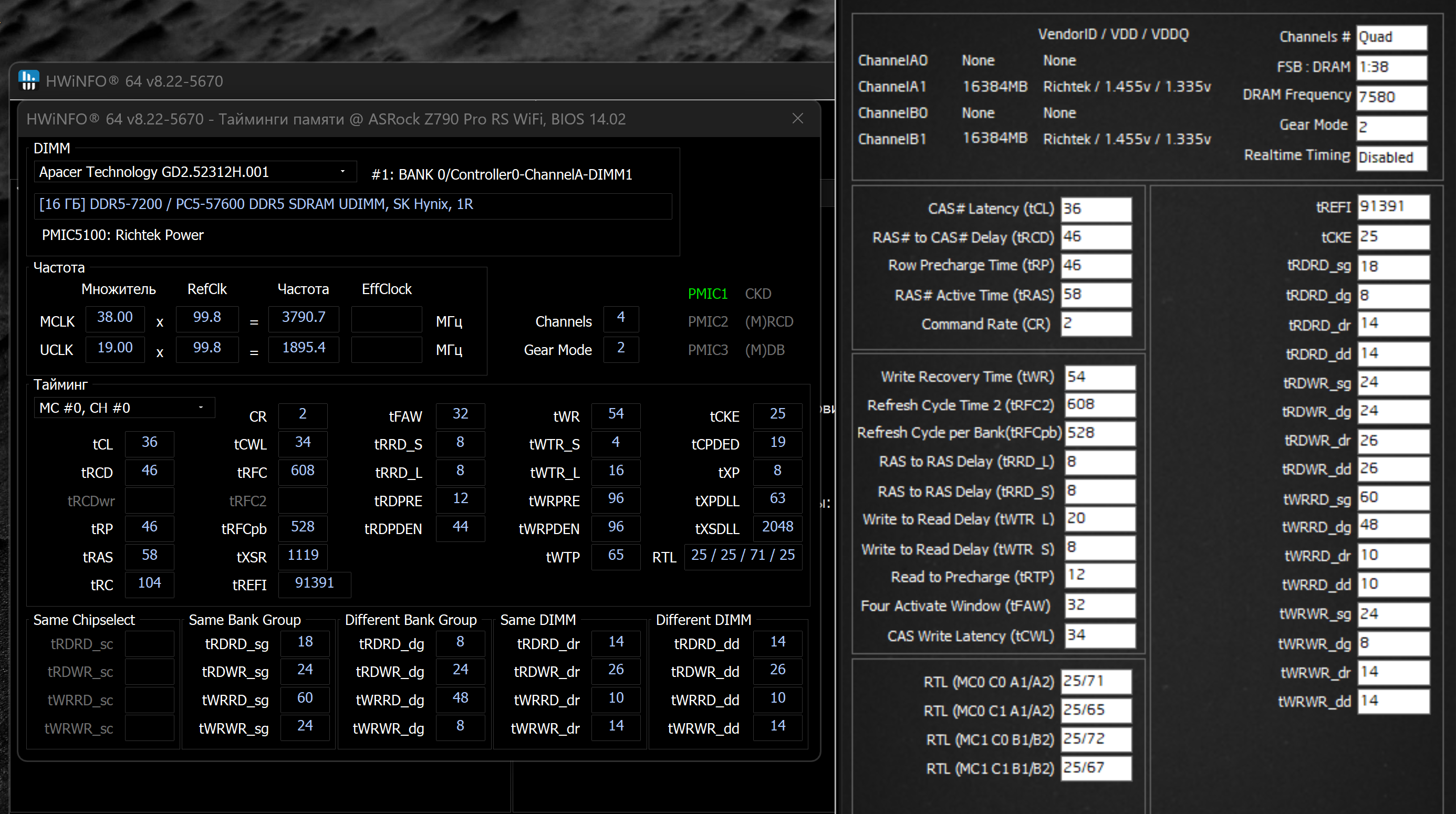Close the memory timings dialog

[x=797, y=119]
